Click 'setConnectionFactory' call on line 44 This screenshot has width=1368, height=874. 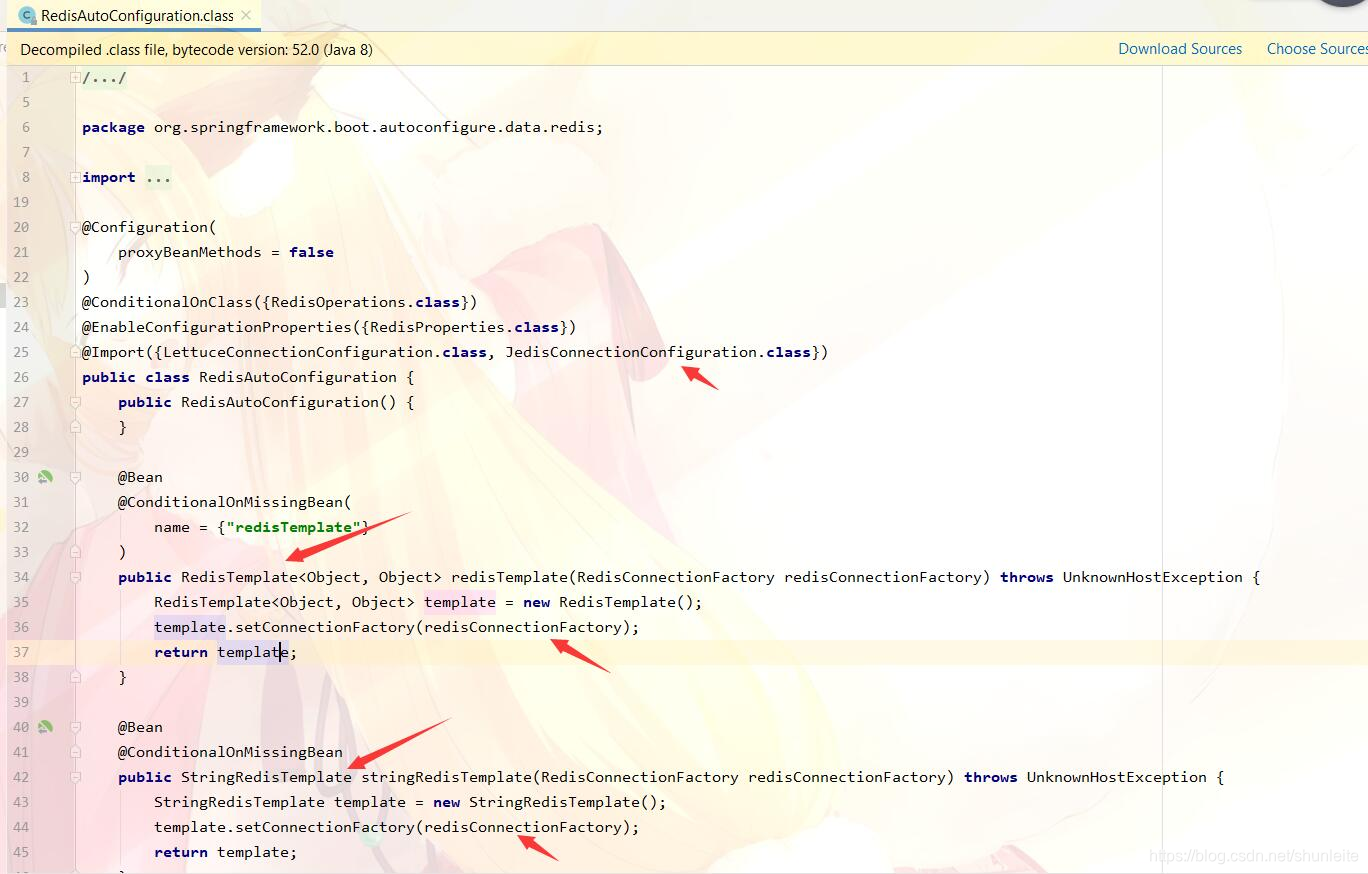pyautogui.click(x=325, y=827)
